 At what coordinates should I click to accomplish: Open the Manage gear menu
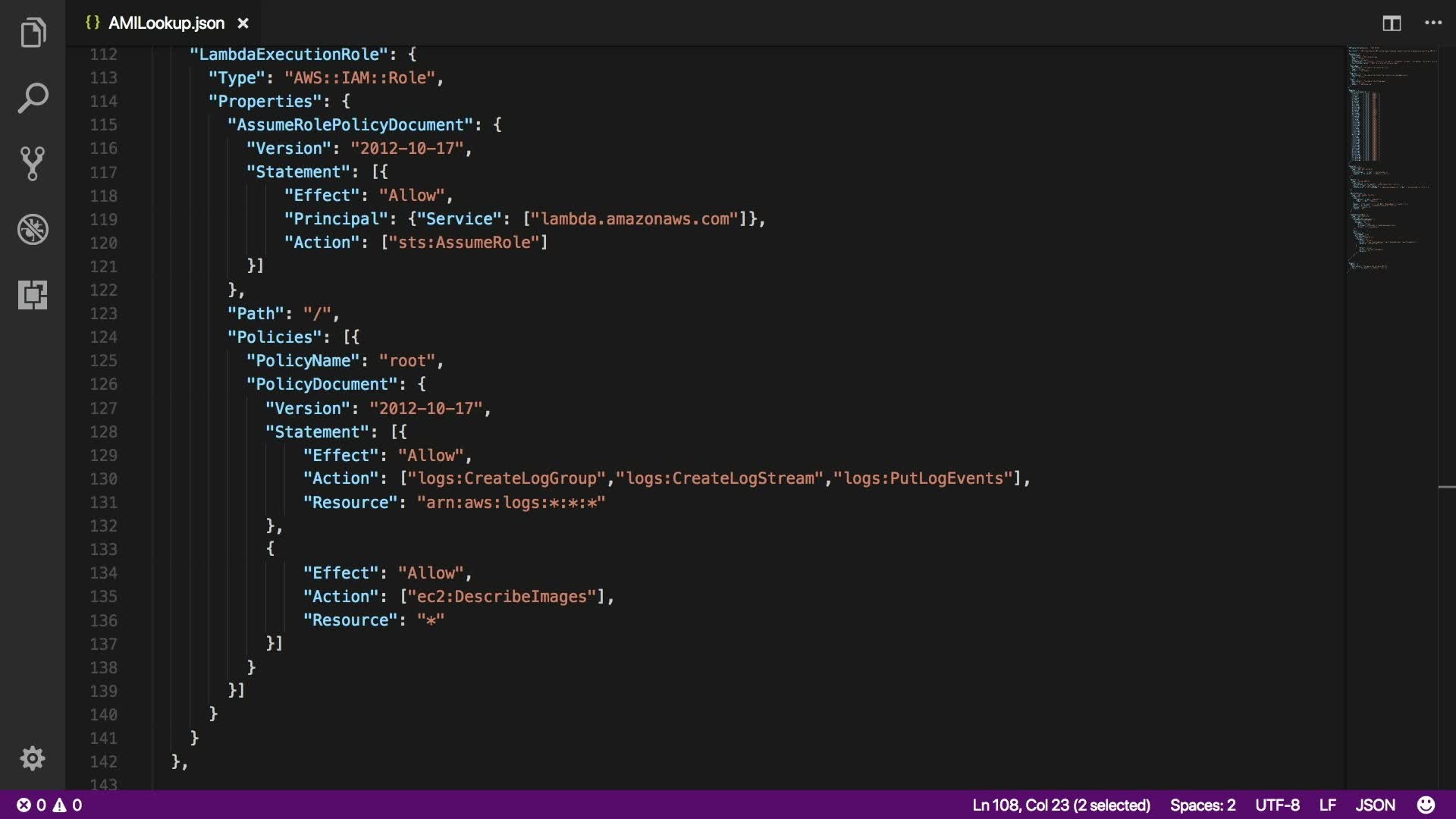[33, 758]
